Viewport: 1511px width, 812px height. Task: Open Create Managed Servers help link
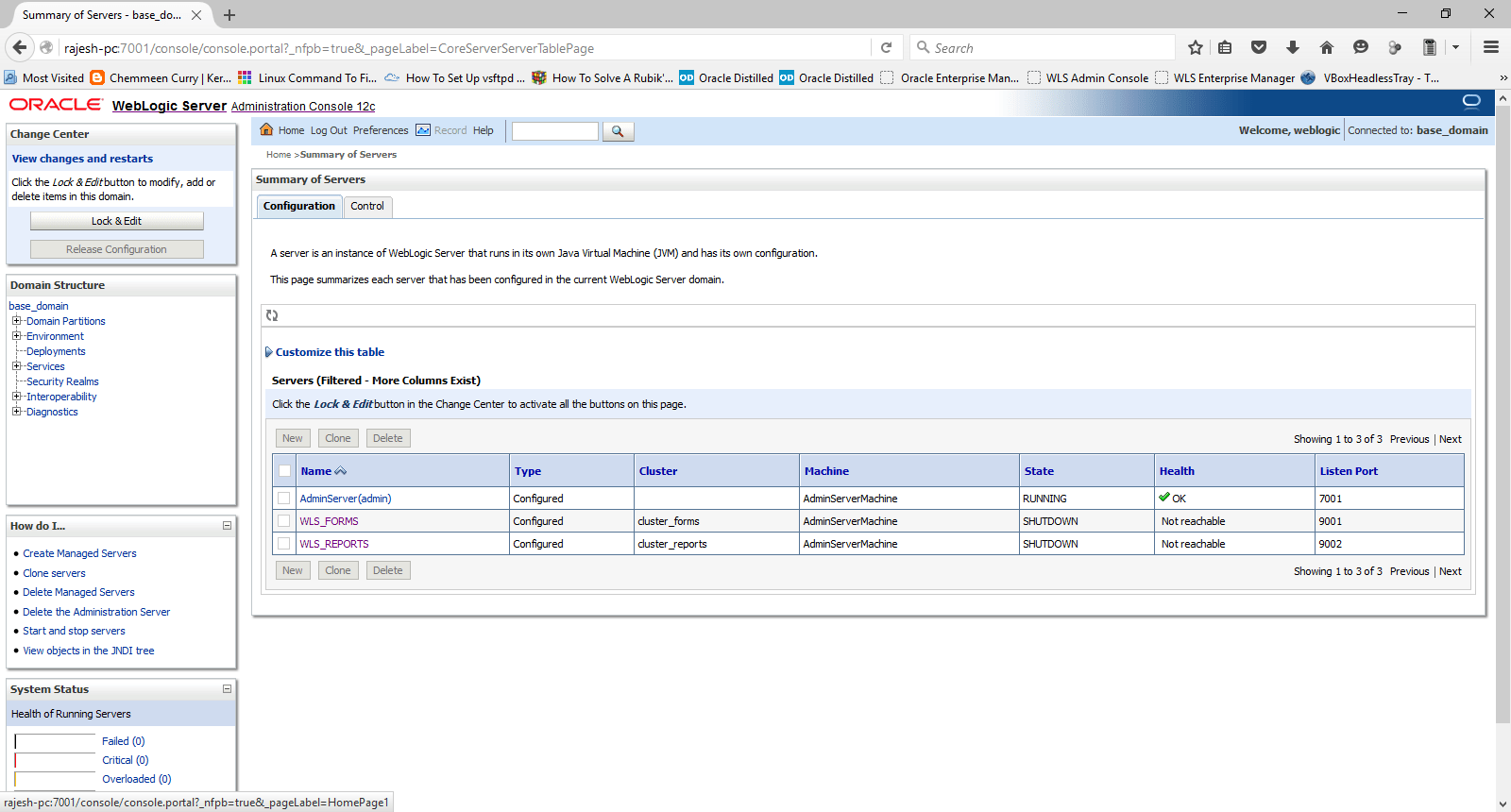pos(79,553)
